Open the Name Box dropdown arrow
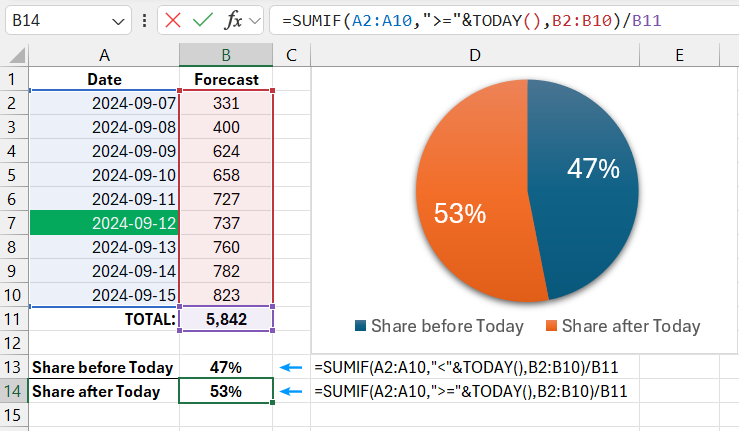This screenshot has height=431, width=739. pos(119,20)
